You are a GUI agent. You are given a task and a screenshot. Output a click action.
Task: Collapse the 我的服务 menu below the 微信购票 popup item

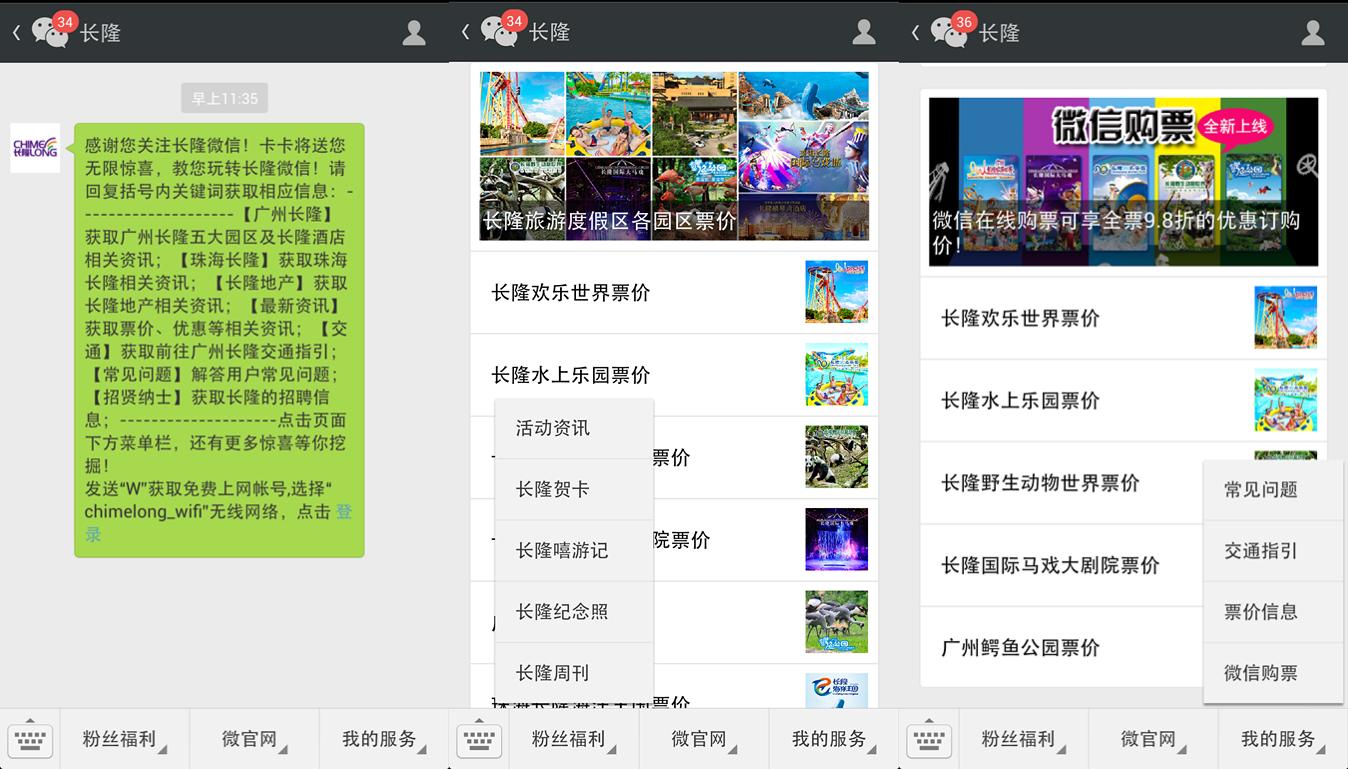tap(1283, 739)
